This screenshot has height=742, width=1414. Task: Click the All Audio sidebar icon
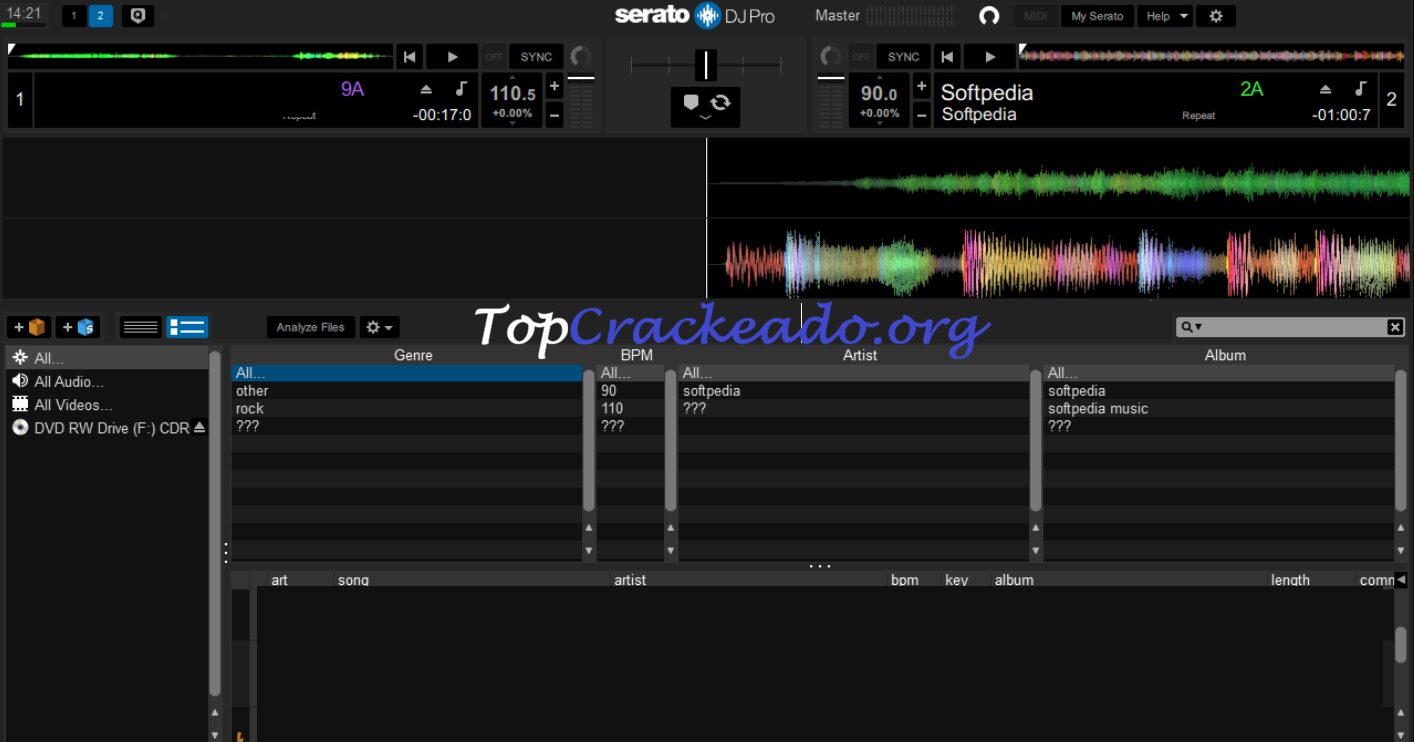coord(18,381)
